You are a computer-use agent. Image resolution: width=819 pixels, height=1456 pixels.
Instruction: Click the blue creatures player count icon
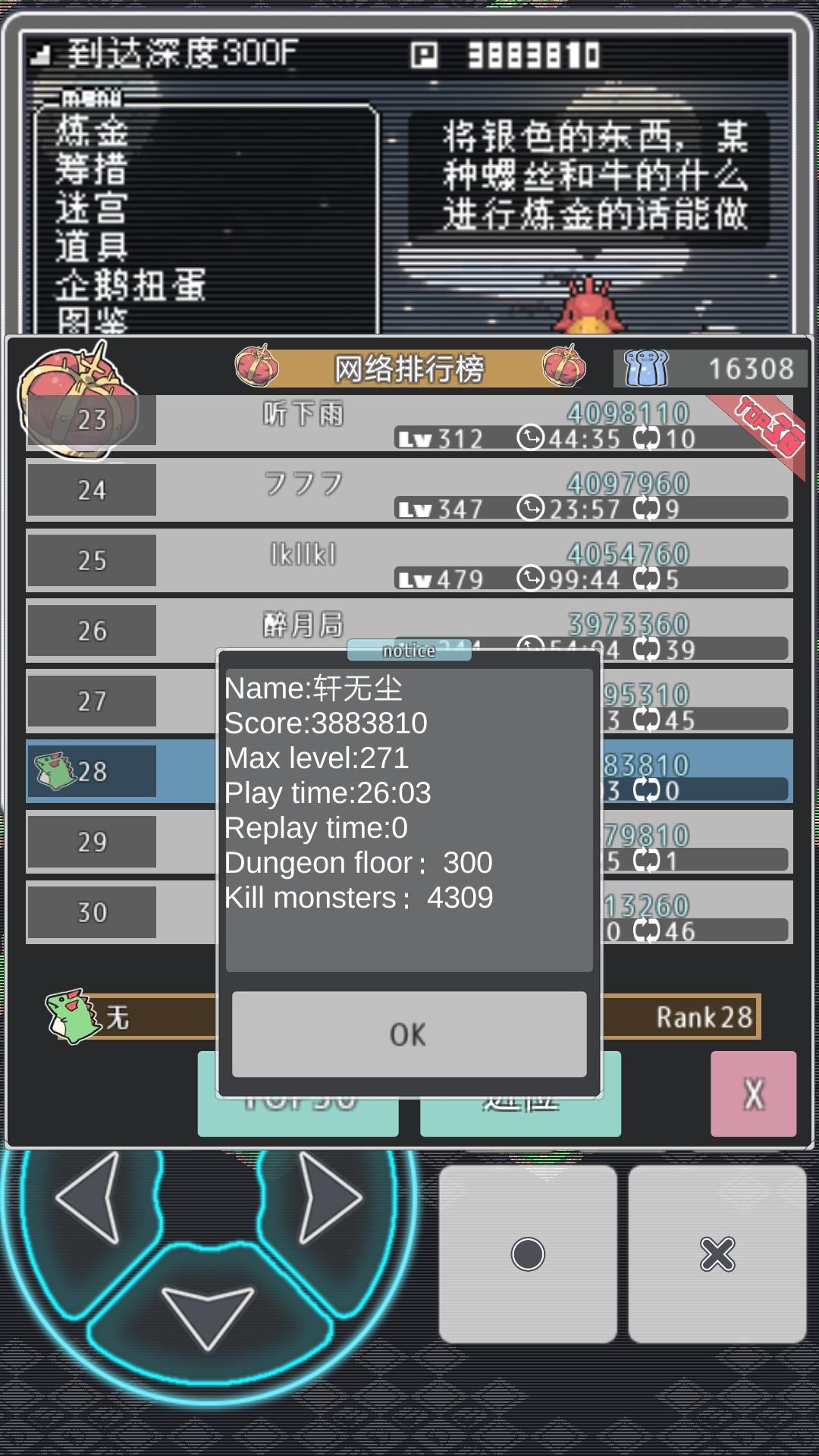tap(646, 369)
